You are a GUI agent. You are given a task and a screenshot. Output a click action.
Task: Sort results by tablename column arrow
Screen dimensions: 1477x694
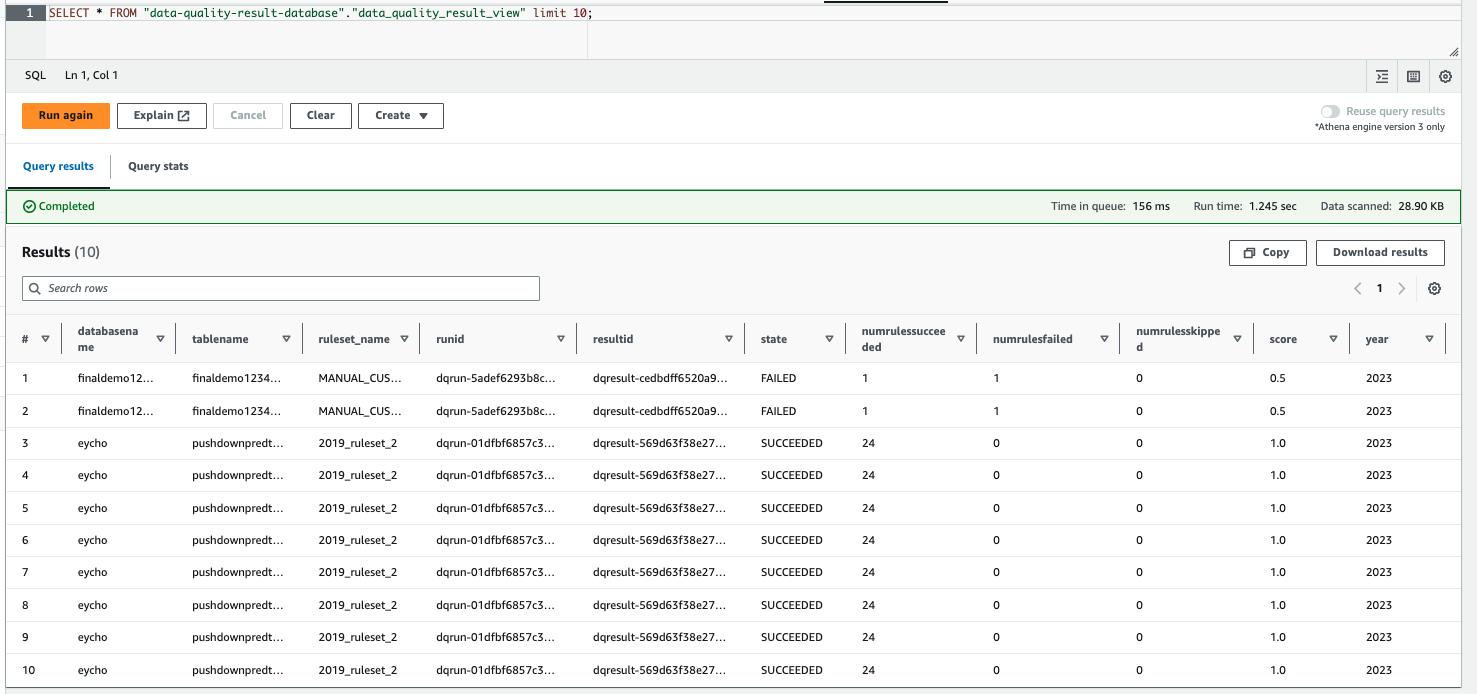(286, 339)
